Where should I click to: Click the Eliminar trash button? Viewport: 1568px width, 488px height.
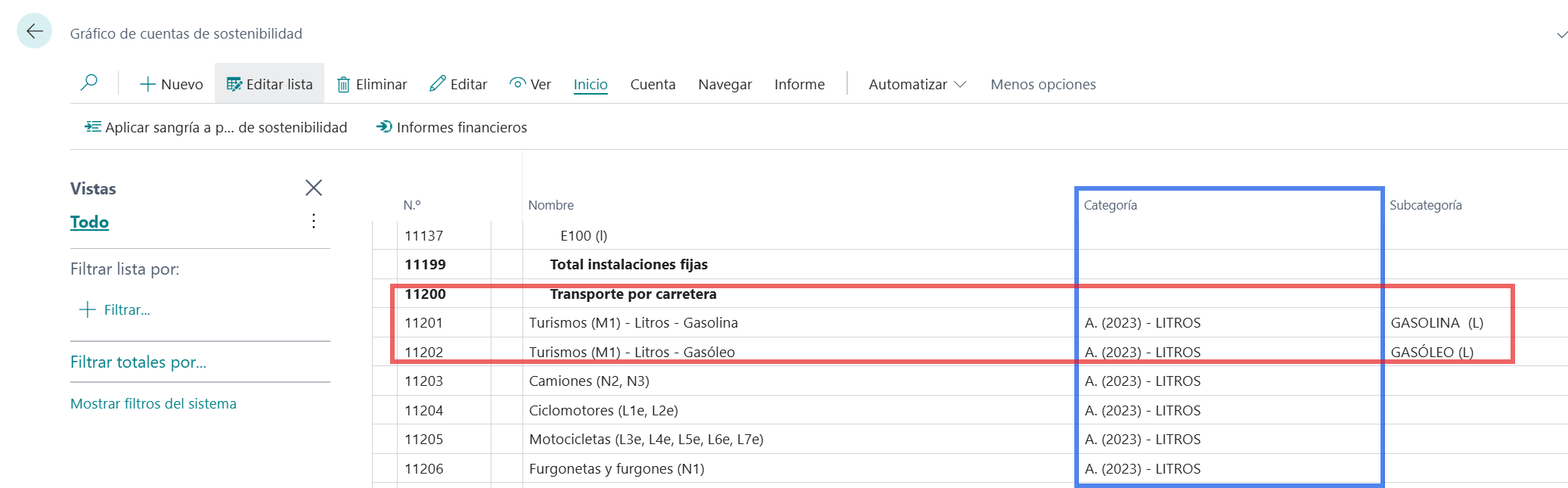[x=372, y=84]
